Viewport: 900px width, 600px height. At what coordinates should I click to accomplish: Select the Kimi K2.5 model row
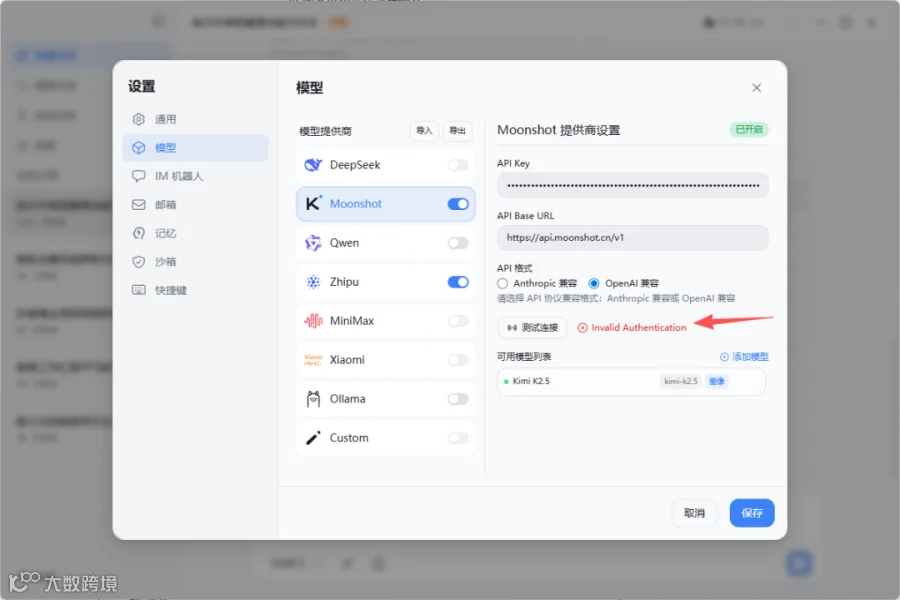(631, 381)
